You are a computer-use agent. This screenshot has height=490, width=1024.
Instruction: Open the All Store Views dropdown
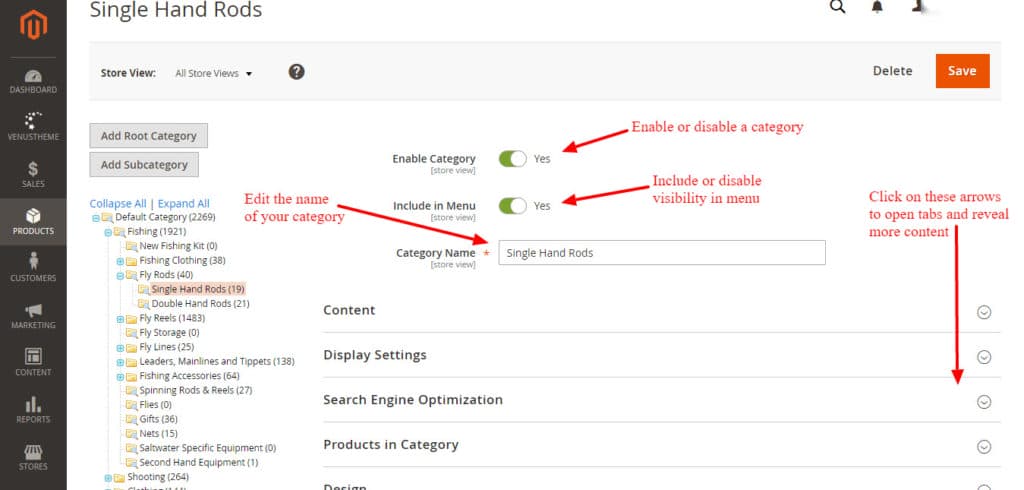[x=214, y=74]
